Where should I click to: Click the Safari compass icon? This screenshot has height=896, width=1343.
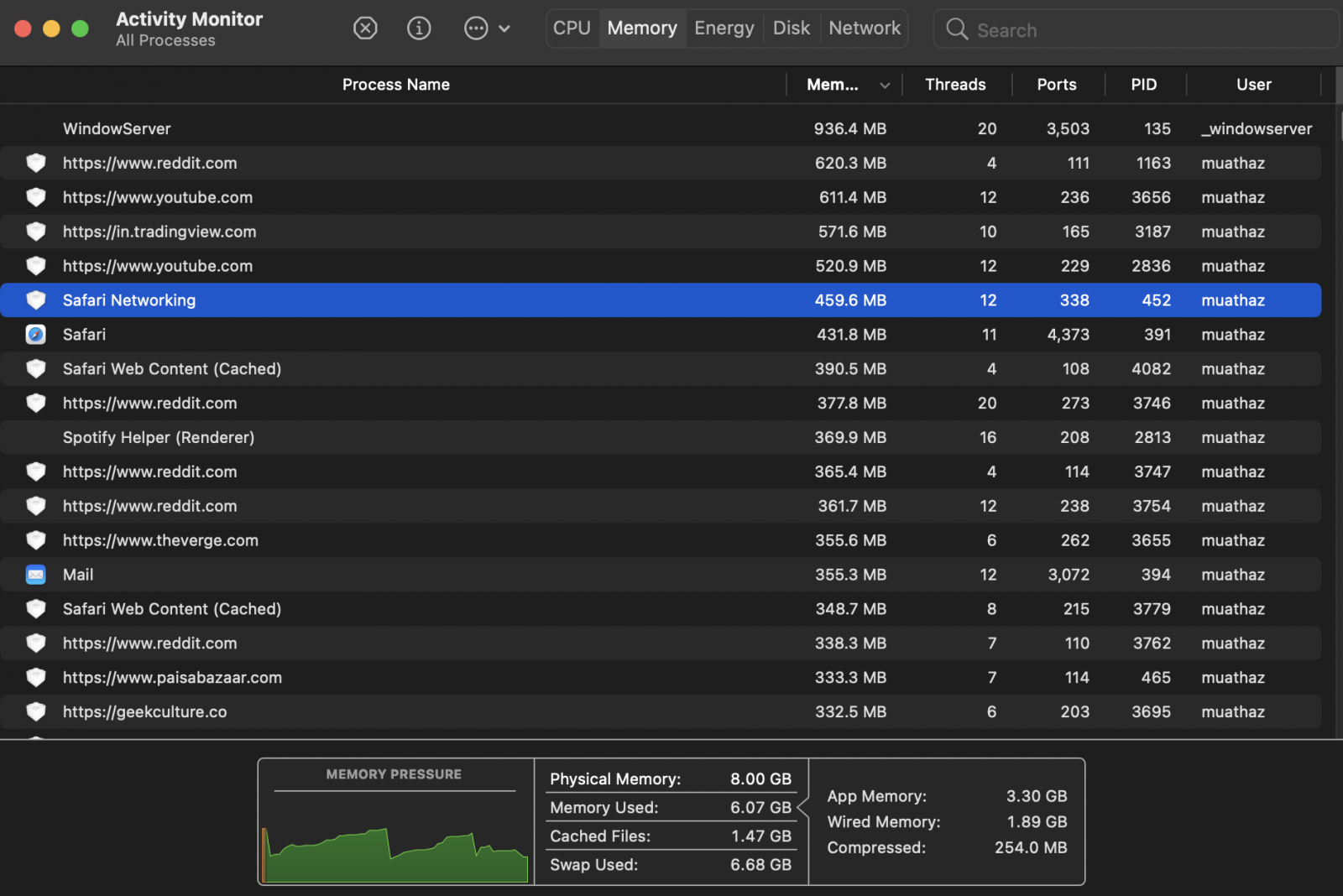[x=36, y=335]
